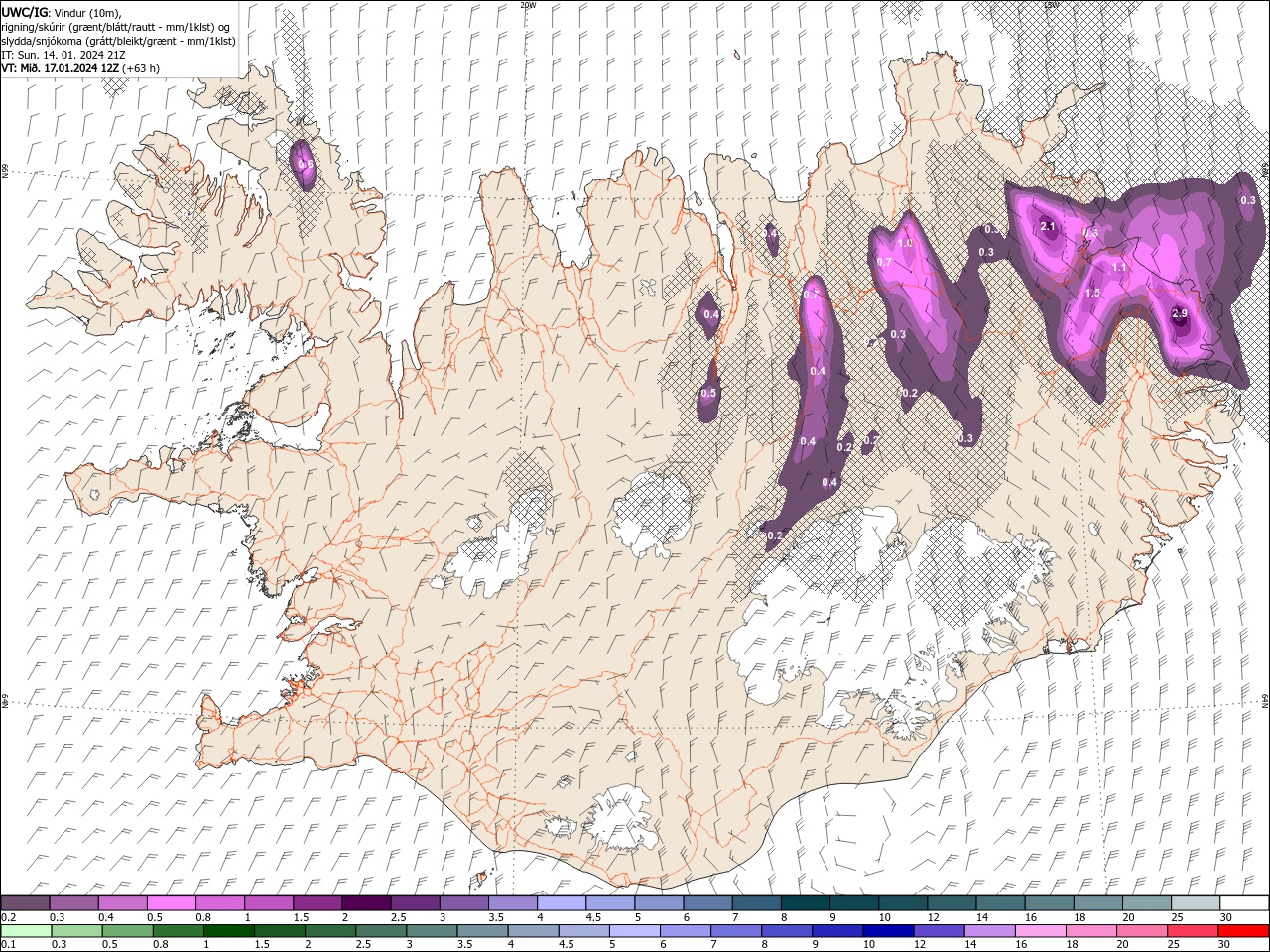Select the 1.0 snowfall value label
Image resolution: width=1270 pixels, height=952 pixels.
pyautogui.click(x=904, y=243)
